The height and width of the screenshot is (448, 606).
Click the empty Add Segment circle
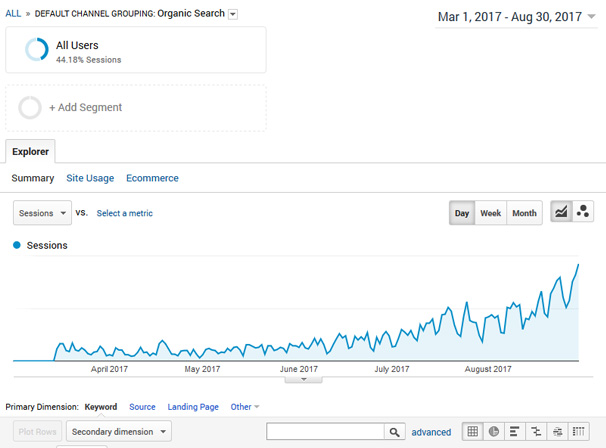[30, 107]
